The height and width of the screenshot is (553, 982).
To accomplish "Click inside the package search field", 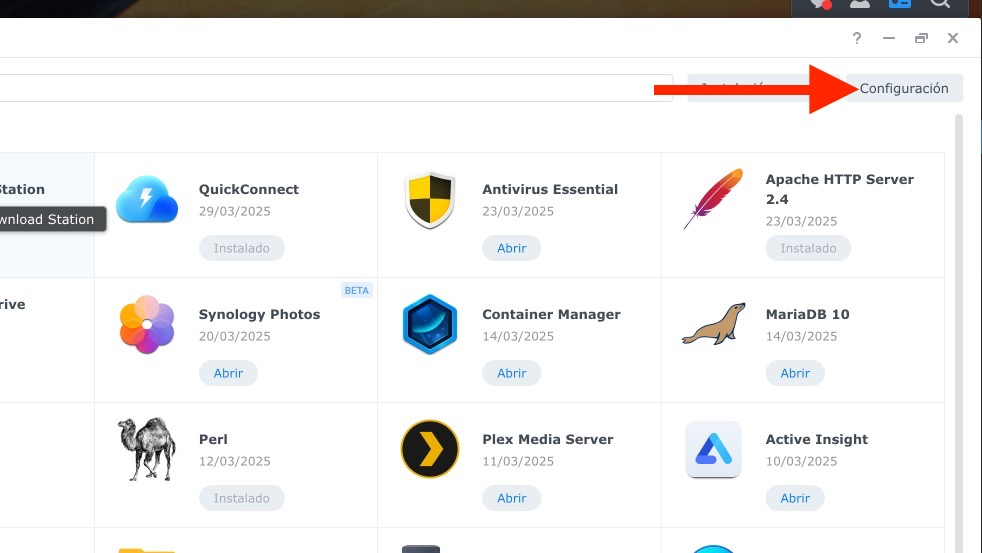I will pyautogui.click(x=336, y=88).
